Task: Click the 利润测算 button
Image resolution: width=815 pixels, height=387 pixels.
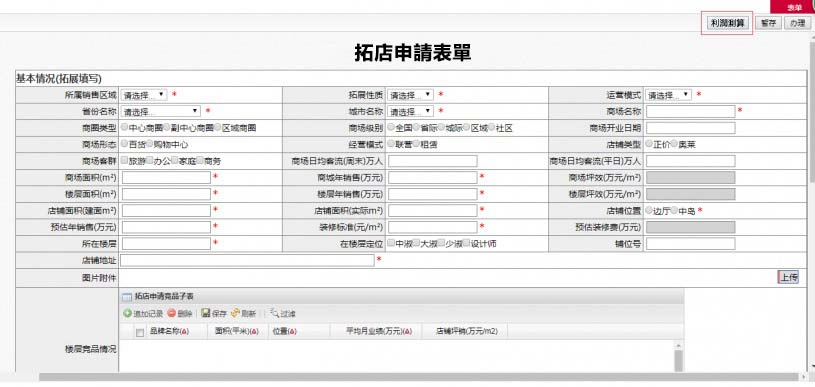Action: point(728,23)
